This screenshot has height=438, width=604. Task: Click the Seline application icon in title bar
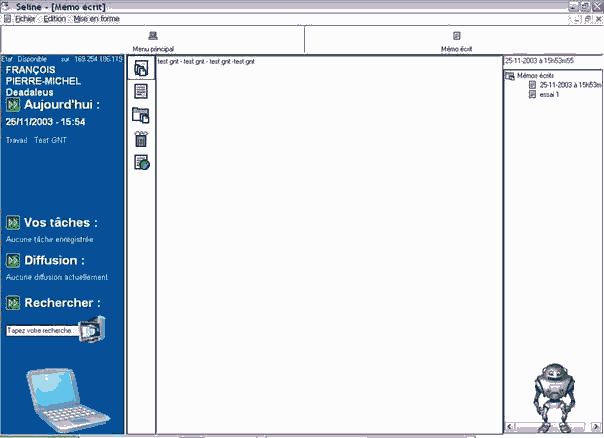coord(7,6)
